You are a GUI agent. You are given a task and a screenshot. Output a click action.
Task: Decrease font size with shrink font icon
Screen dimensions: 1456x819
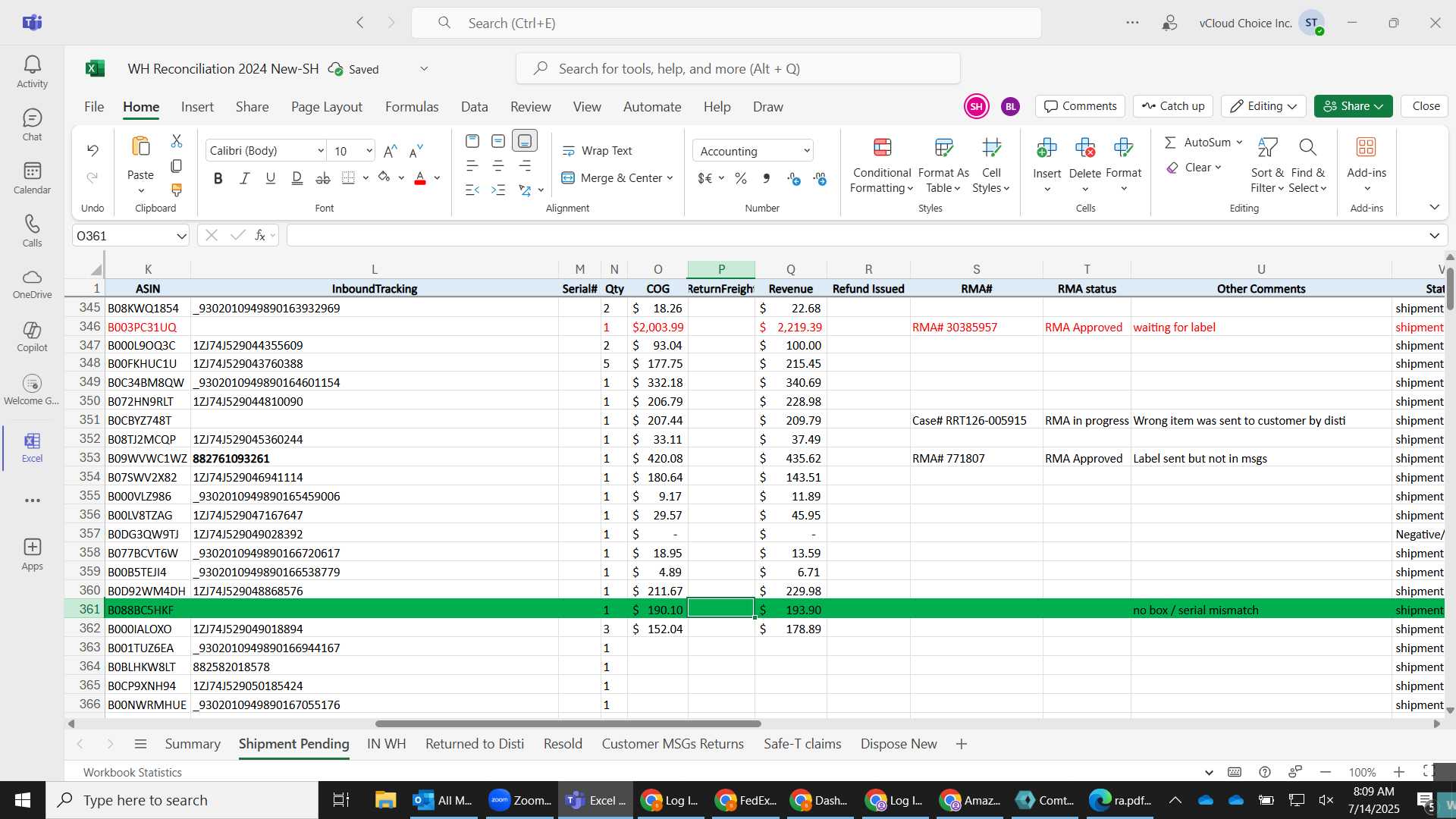pos(416,151)
